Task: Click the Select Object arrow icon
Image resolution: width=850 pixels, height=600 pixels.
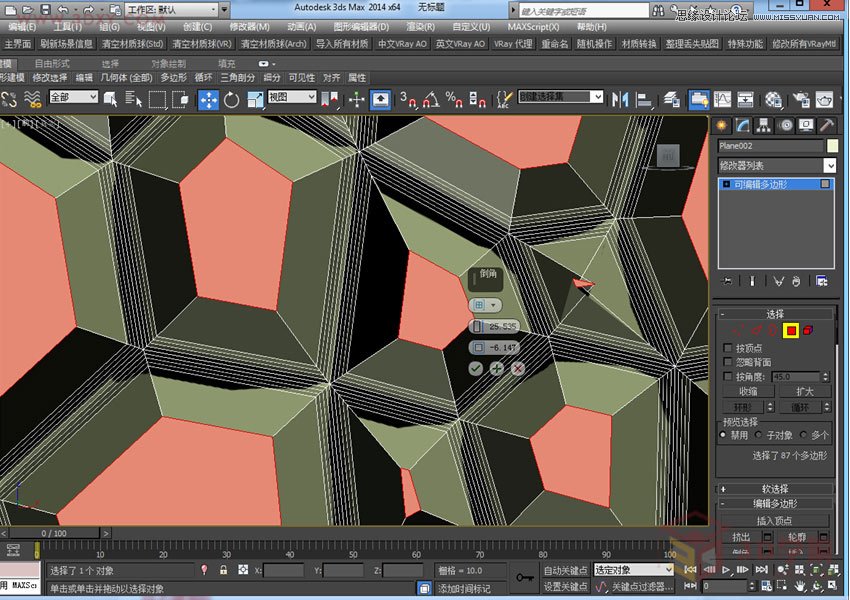Action: pos(111,100)
